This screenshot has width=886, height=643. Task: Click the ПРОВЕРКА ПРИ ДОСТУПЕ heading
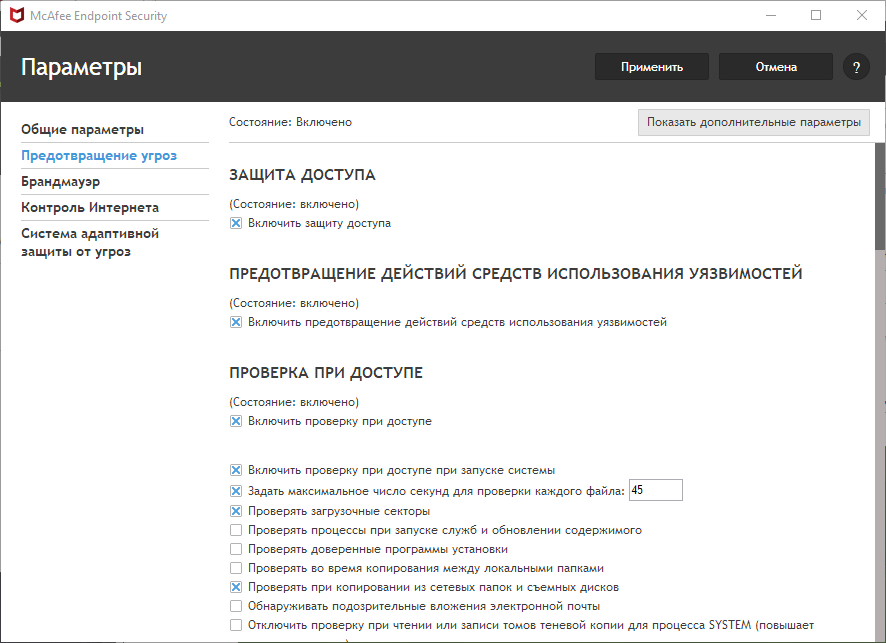point(326,372)
